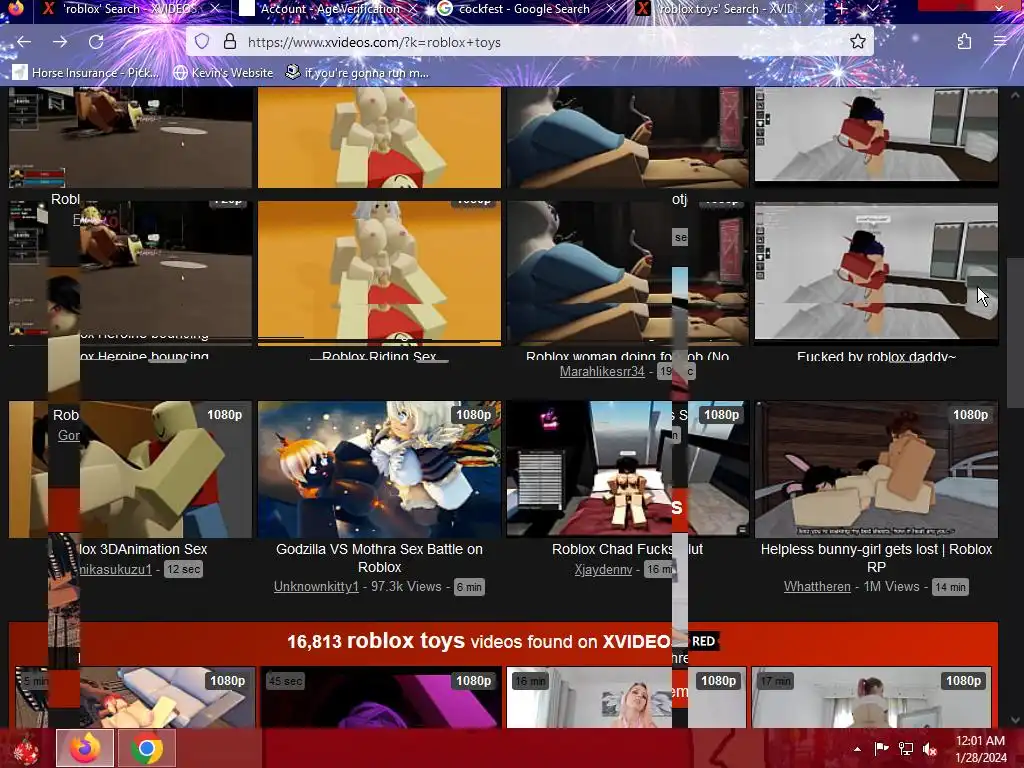Switch to the Google Search tab
This screenshot has width=1024, height=768.
(x=524, y=8)
